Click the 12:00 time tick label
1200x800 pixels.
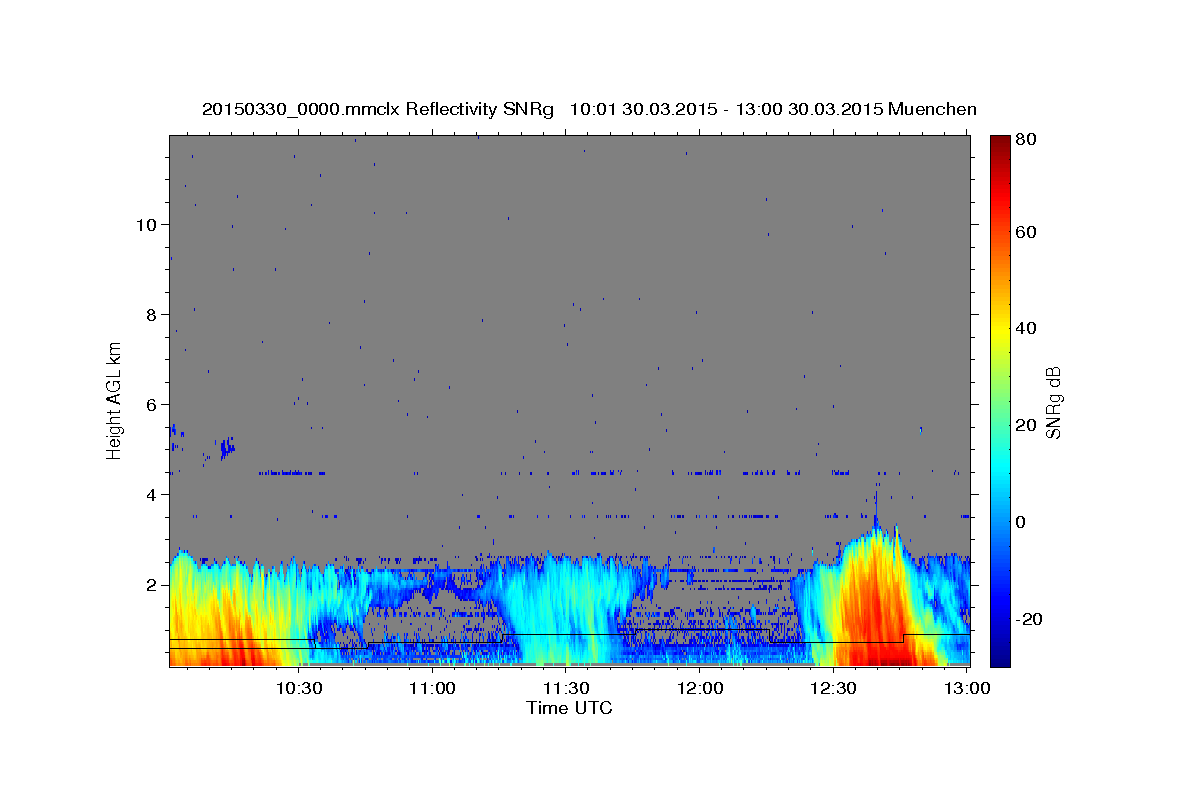click(x=700, y=688)
